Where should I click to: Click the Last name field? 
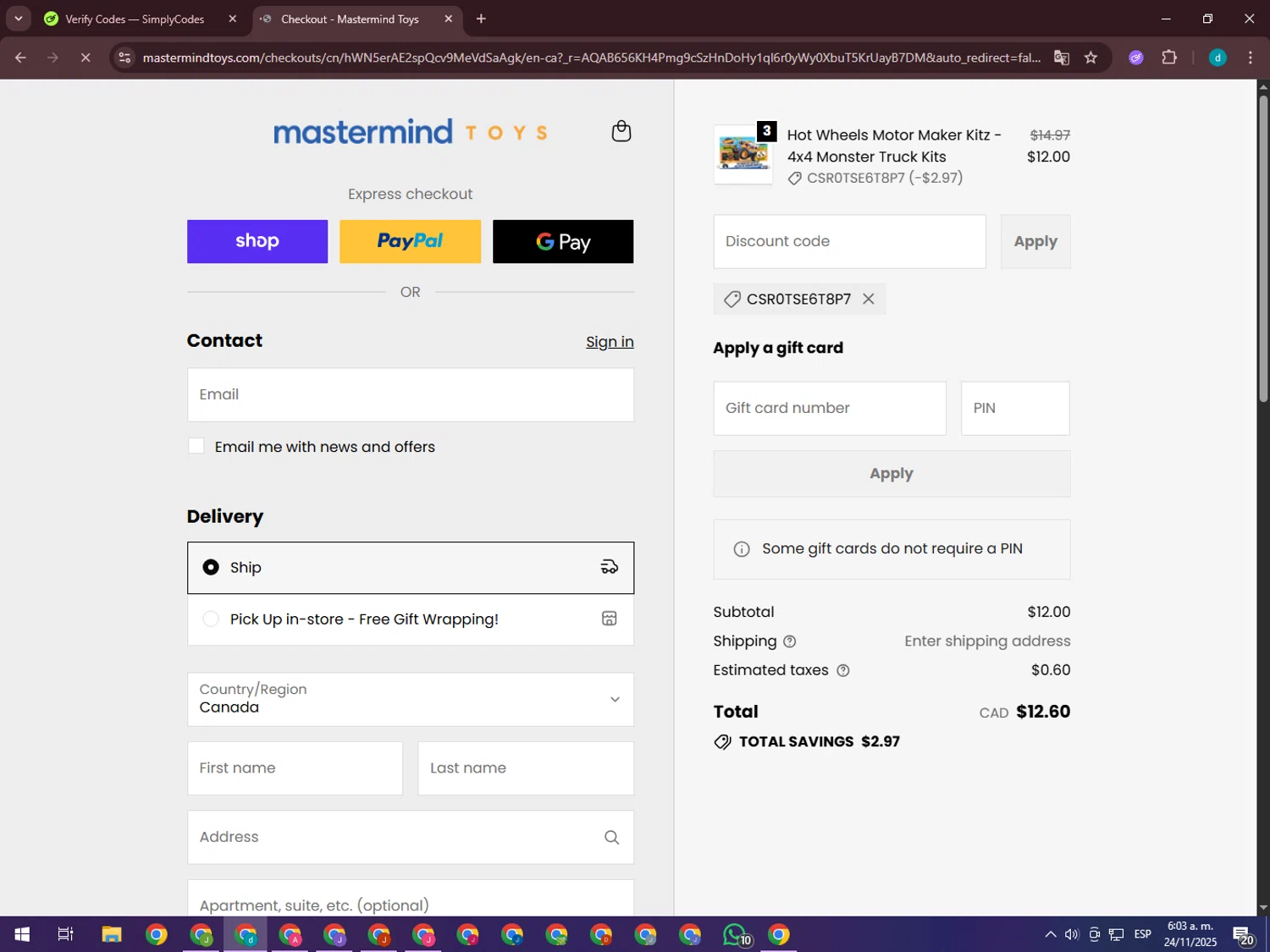tap(526, 768)
